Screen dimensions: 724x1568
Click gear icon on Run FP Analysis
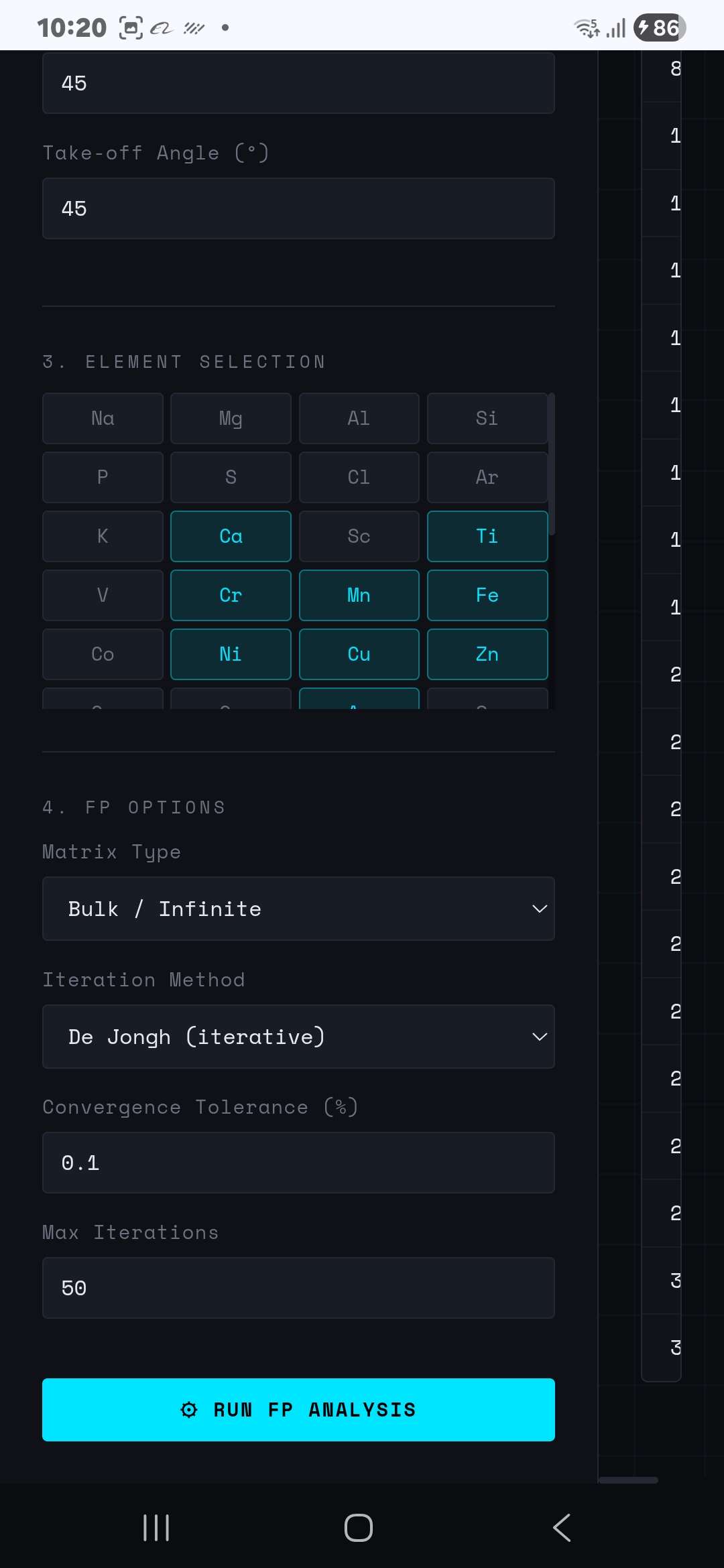click(x=189, y=1410)
